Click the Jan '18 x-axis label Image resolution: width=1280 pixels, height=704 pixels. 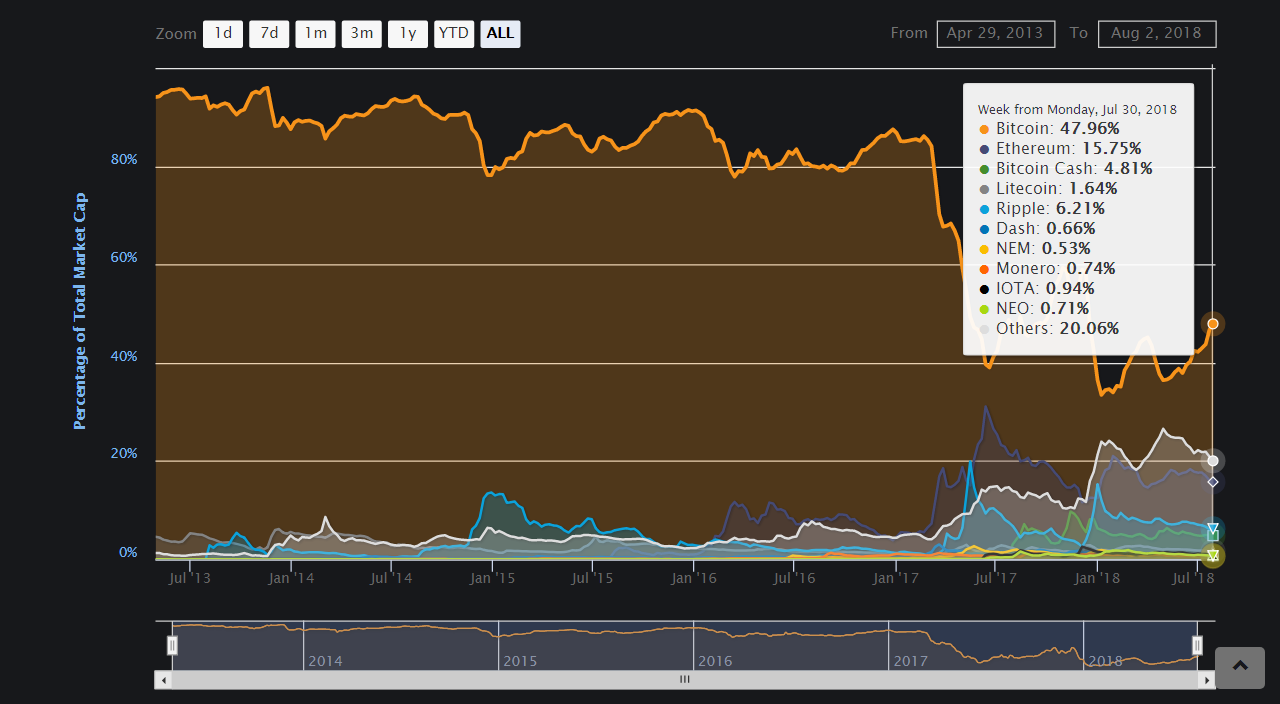1099,578
